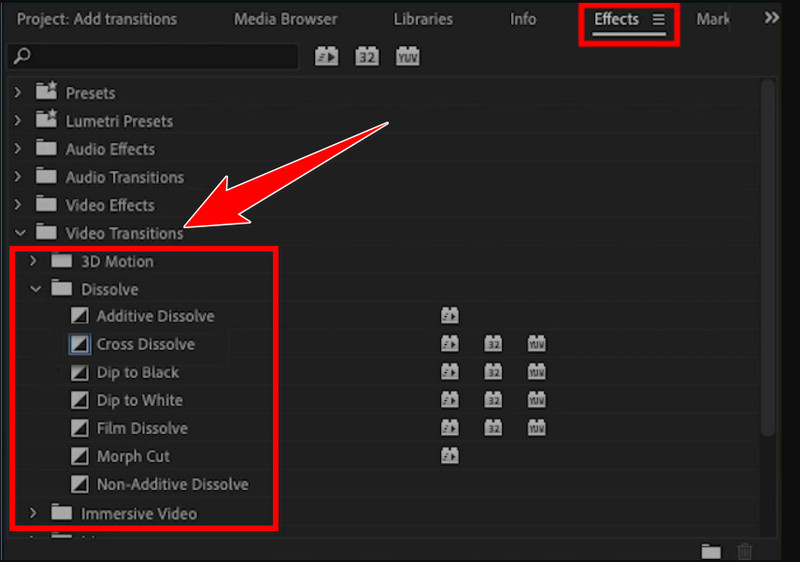Image resolution: width=800 pixels, height=562 pixels.
Task: Click Film Dissolve's YUV badge
Action: coord(536,428)
